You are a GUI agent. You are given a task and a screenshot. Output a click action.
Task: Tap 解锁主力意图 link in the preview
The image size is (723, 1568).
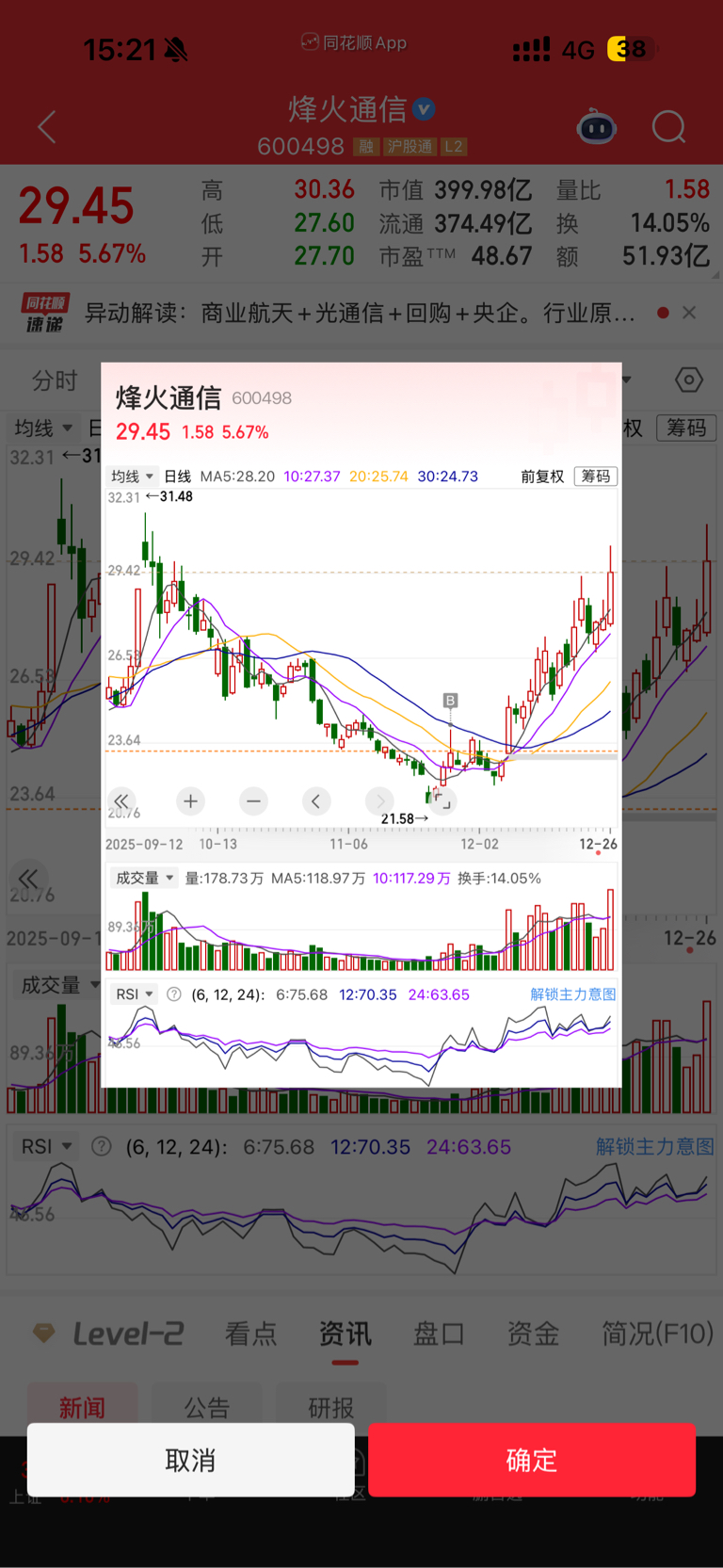(x=573, y=994)
